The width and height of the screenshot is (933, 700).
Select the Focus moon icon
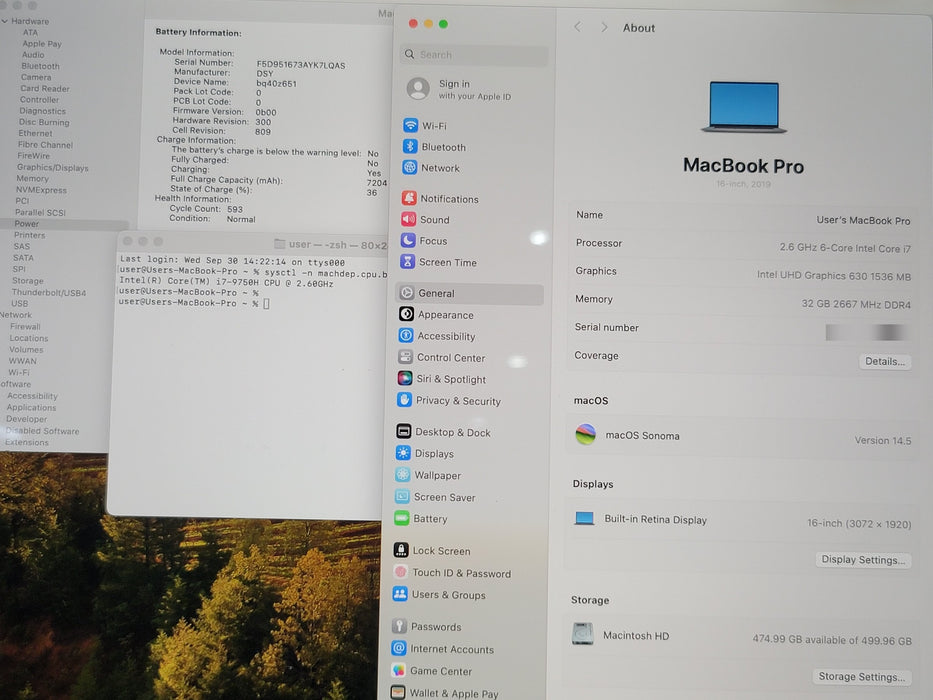point(408,240)
